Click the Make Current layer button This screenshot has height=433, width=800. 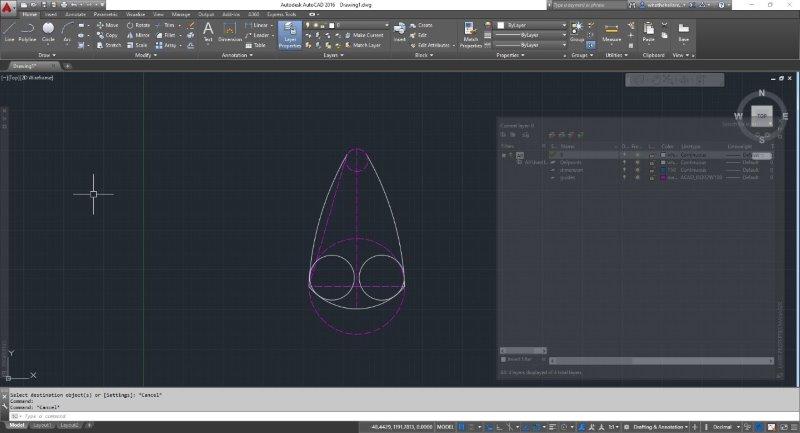(364, 35)
